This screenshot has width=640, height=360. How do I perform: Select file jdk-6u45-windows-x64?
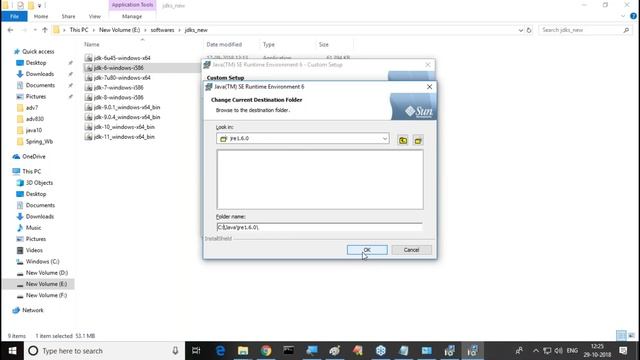point(122,58)
